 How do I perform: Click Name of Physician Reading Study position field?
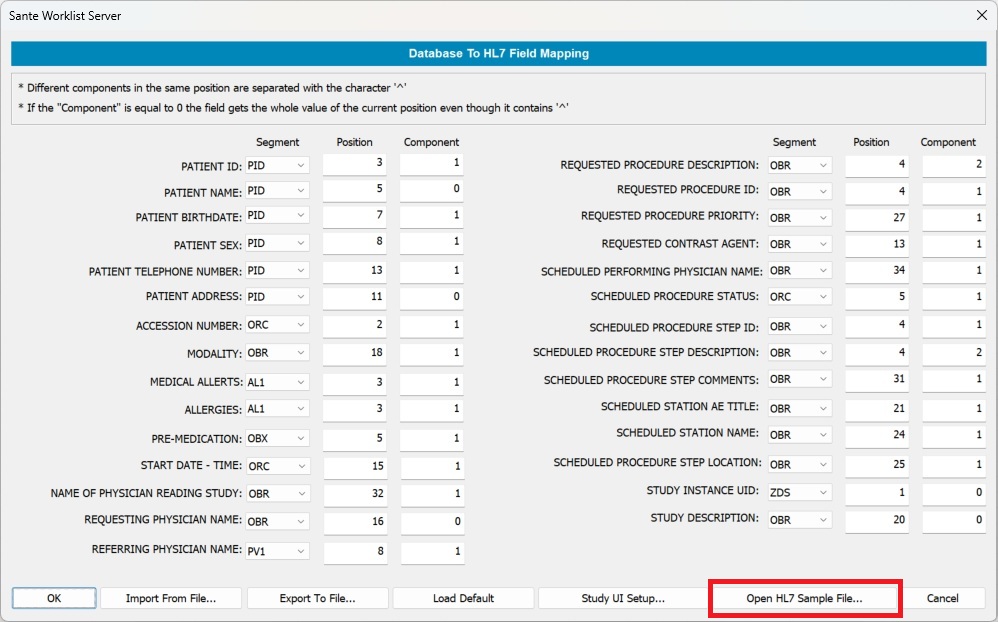point(355,495)
